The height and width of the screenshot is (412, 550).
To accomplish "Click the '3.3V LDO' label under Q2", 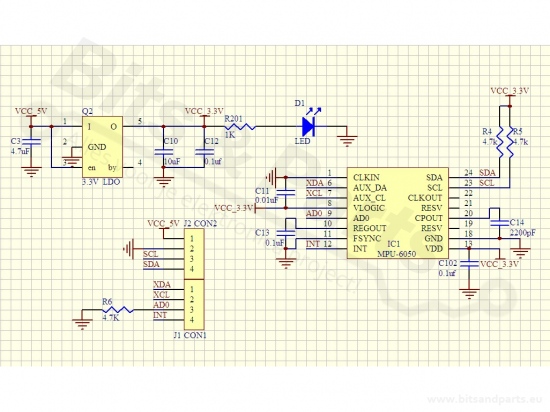I will click(101, 182).
